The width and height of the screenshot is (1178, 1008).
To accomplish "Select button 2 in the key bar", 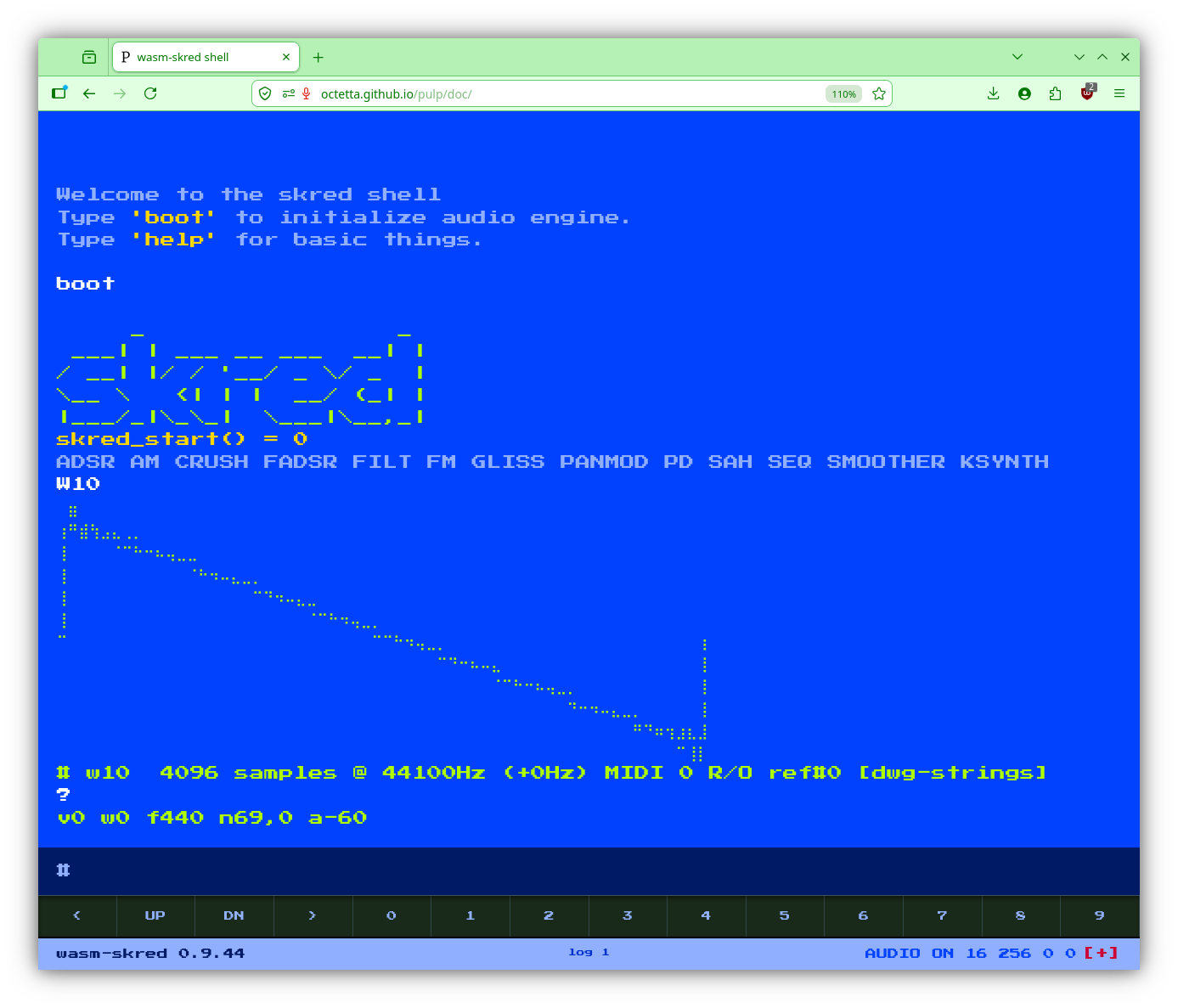I will pyautogui.click(x=549, y=915).
